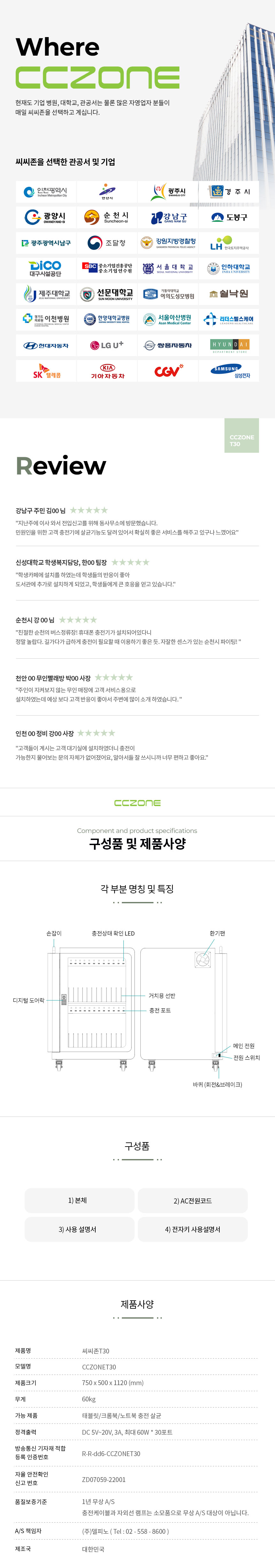Click the Incheon Metropolitan City logo

(46, 192)
